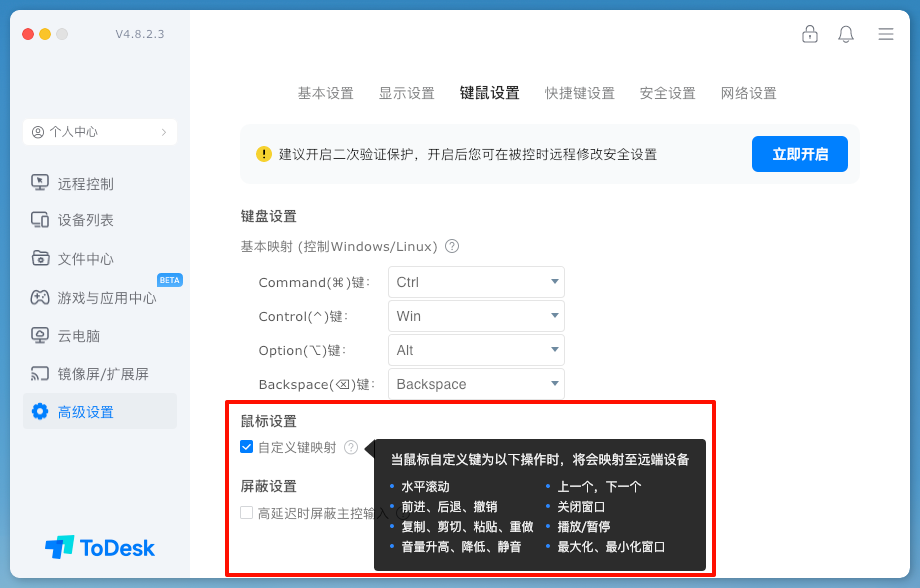Toggle 高延迟时屏蔽主控输入 checkbox
Image resolution: width=920 pixels, height=588 pixels.
click(247, 513)
